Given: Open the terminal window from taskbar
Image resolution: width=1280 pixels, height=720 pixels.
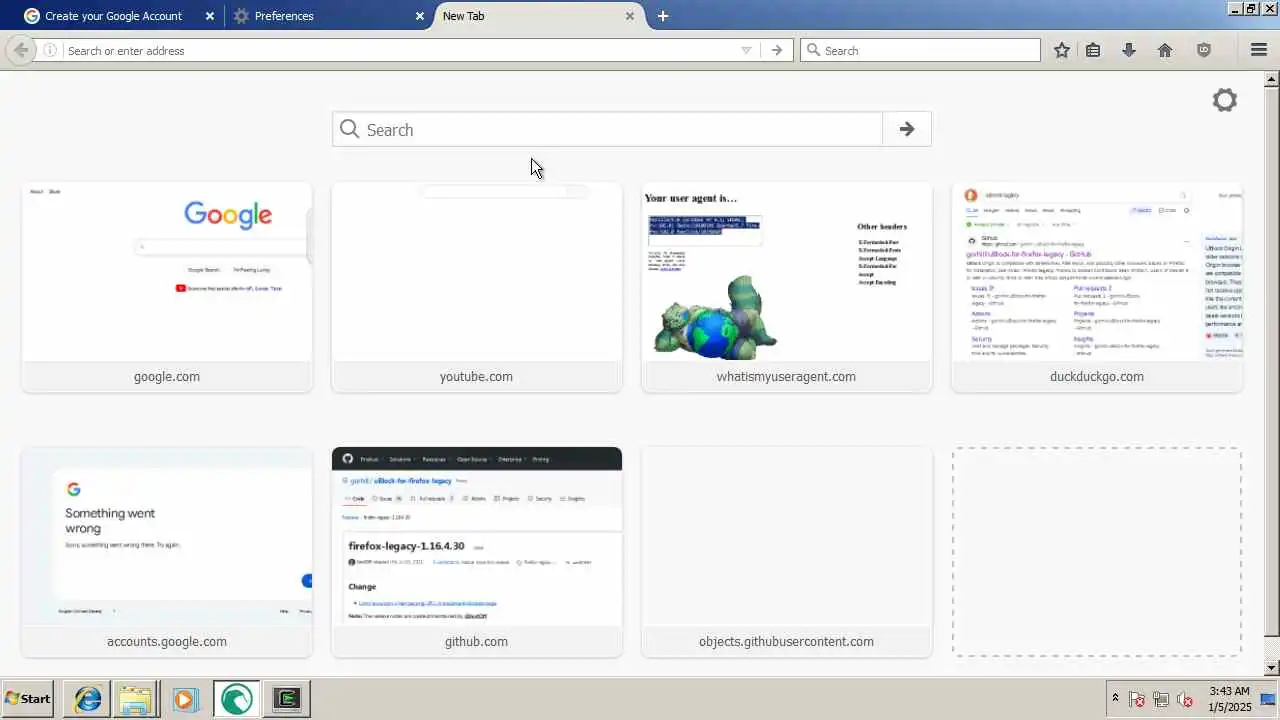Looking at the screenshot, I should coord(287,699).
